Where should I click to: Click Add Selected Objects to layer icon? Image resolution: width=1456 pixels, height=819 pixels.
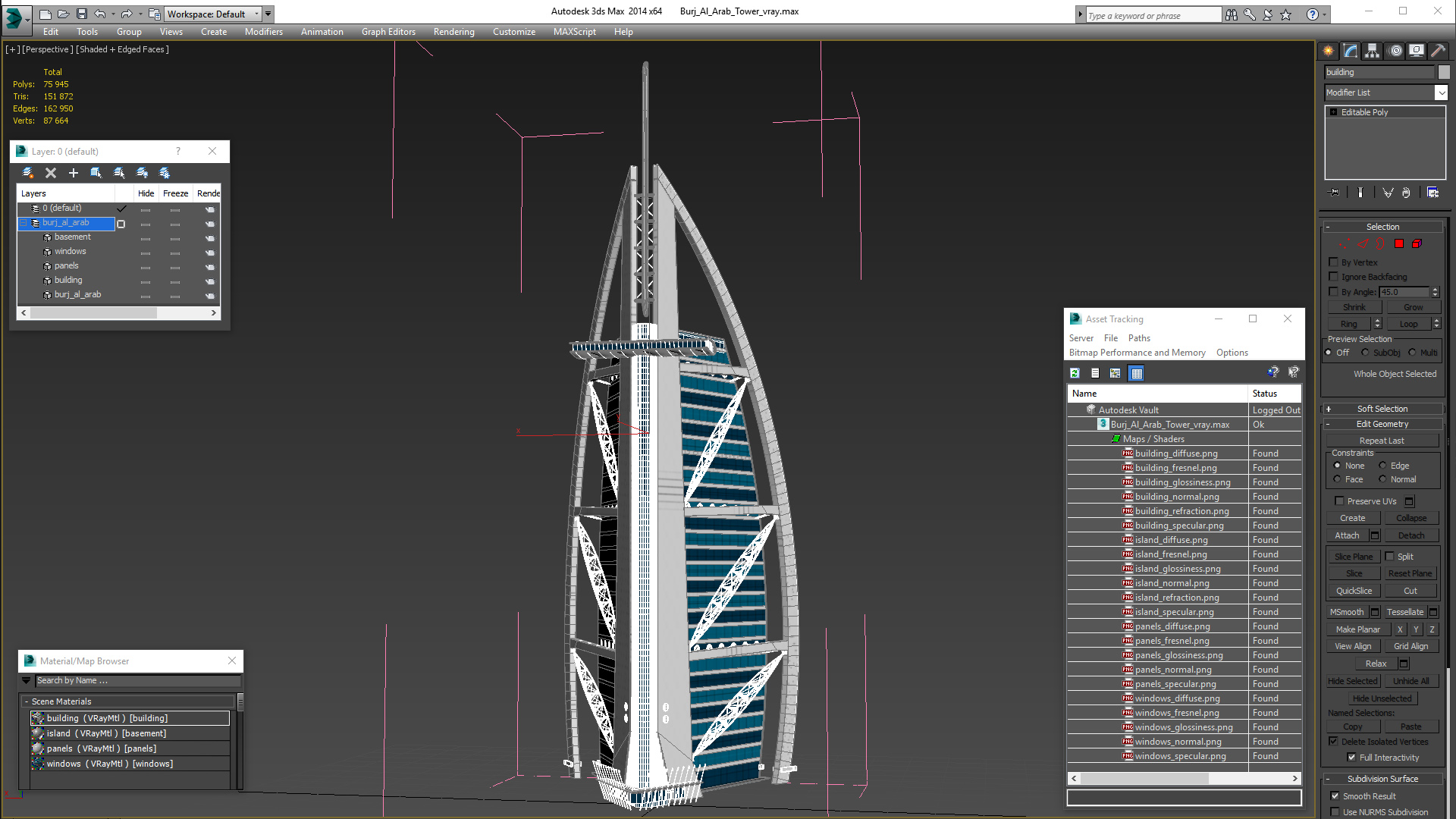pos(74,173)
